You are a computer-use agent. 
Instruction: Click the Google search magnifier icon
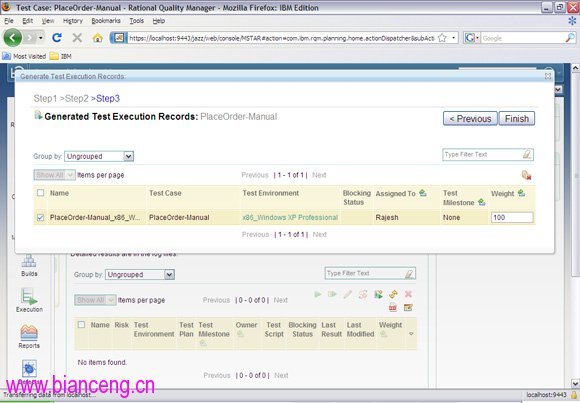(570, 38)
